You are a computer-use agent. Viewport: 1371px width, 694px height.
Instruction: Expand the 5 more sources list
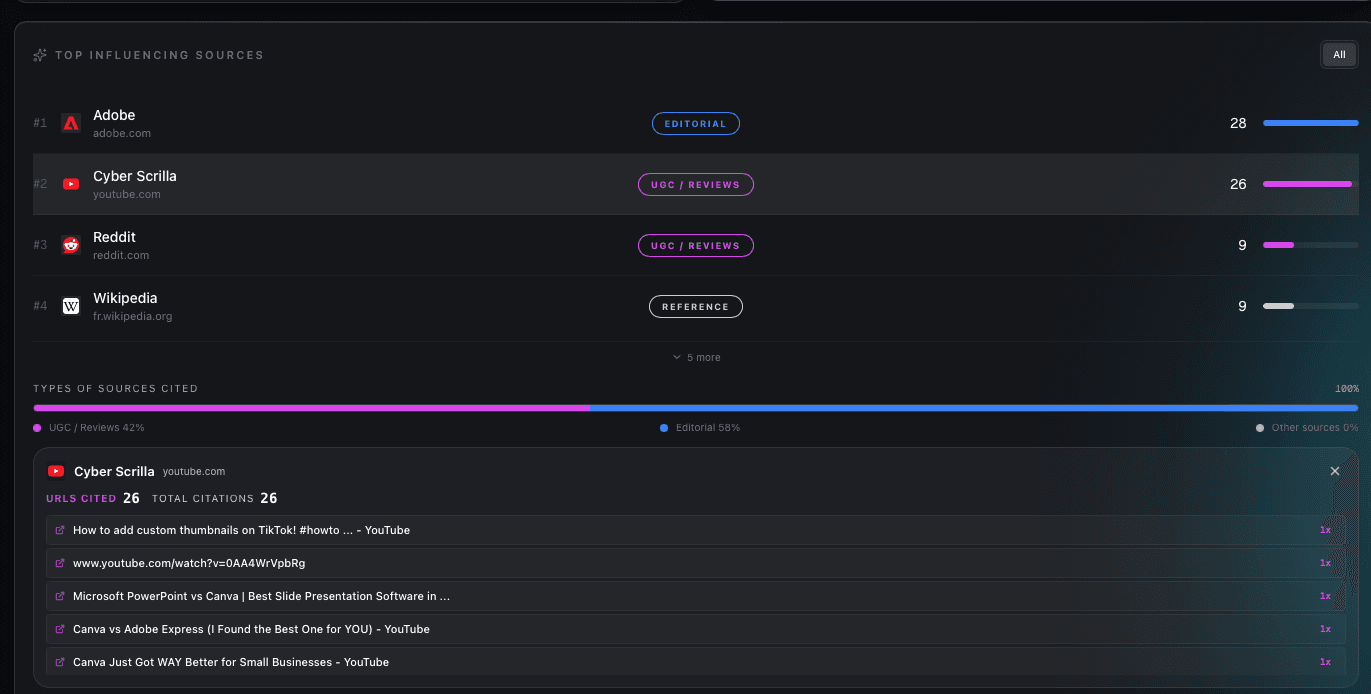(x=696, y=357)
